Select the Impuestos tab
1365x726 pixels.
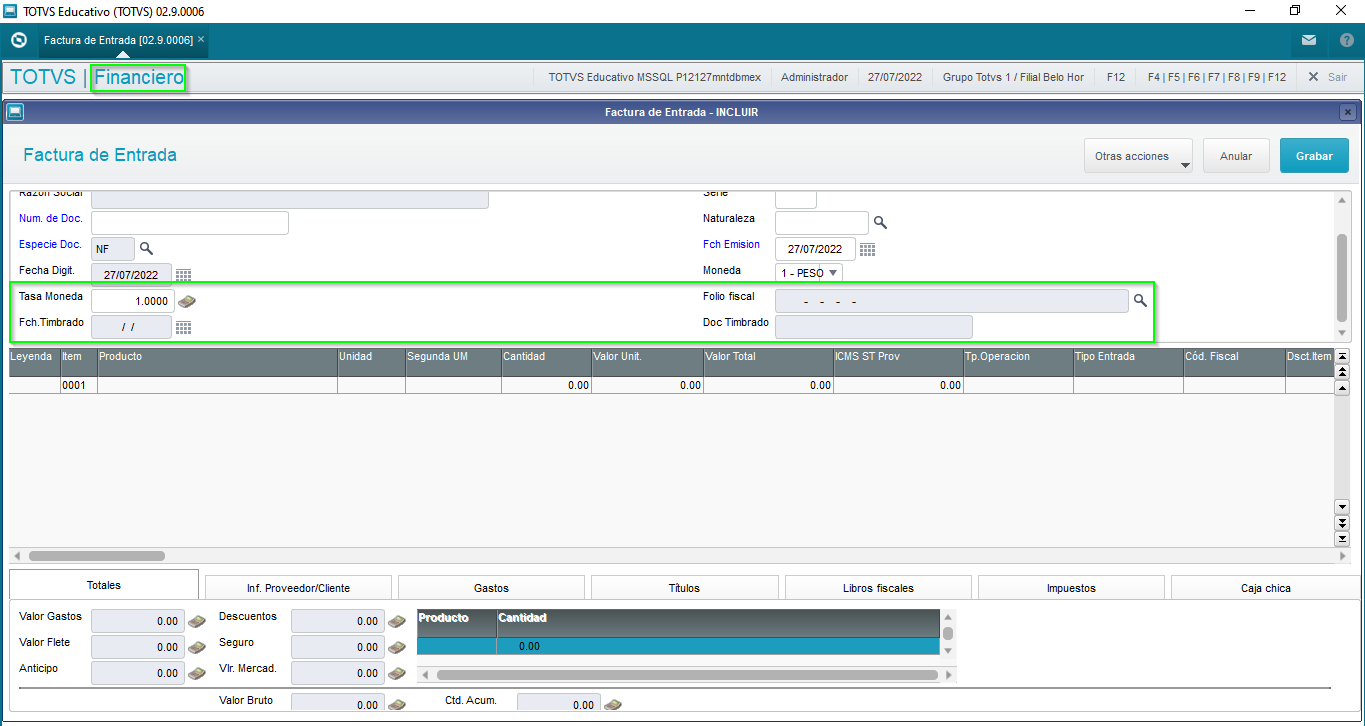1071,588
